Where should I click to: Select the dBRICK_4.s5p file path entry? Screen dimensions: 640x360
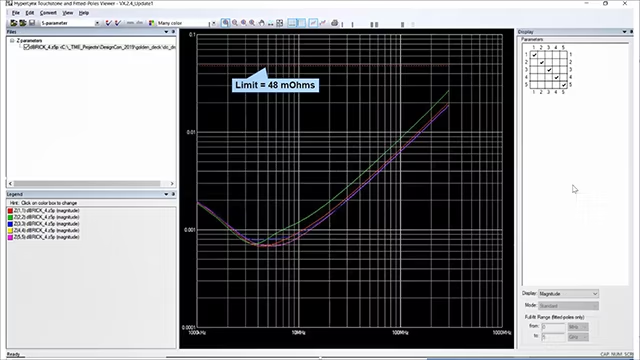[x=103, y=47]
